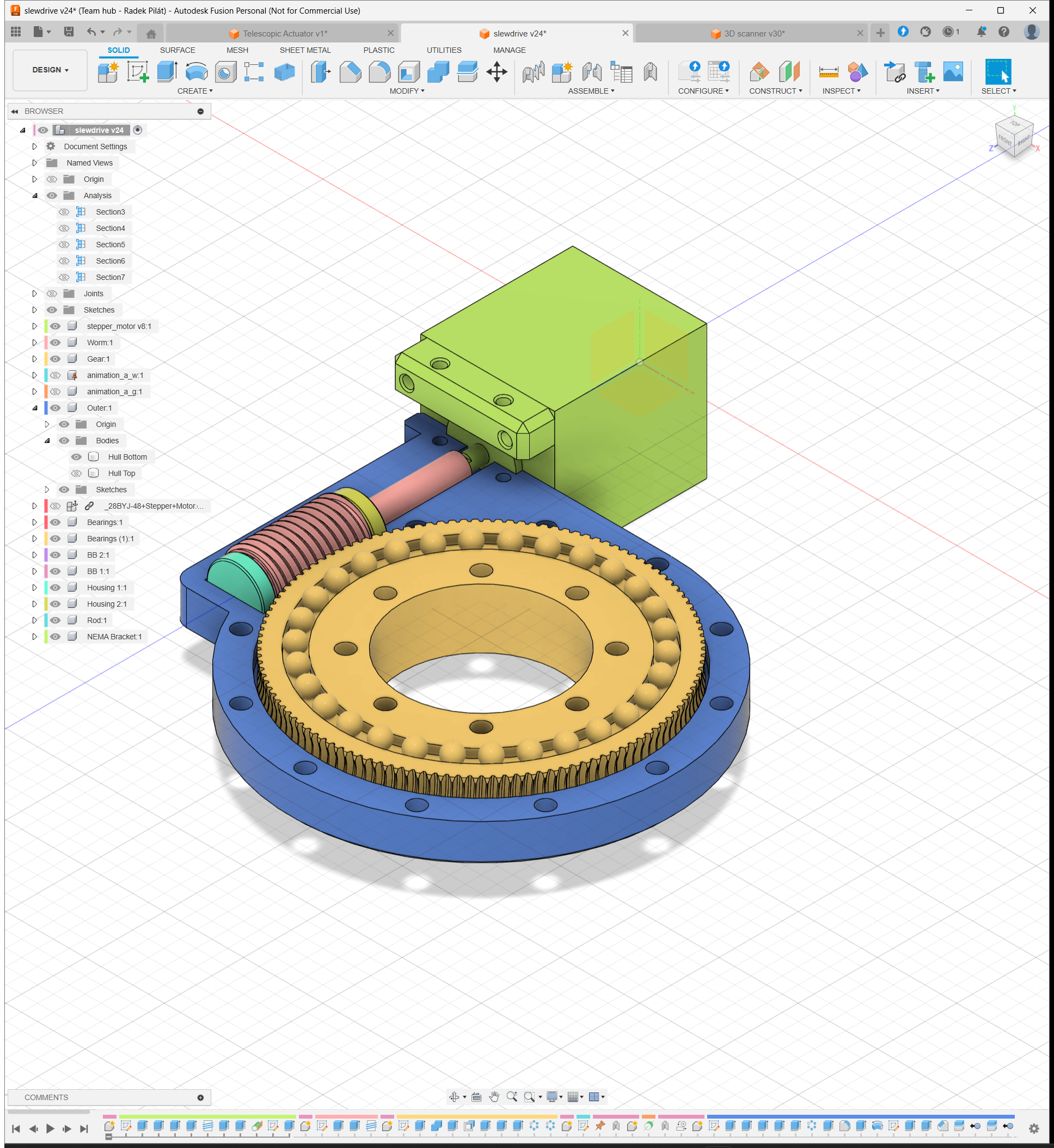Image resolution: width=1054 pixels, height=1148 pixels.
Task: Show the Section3 analysis
Action: 64,212
